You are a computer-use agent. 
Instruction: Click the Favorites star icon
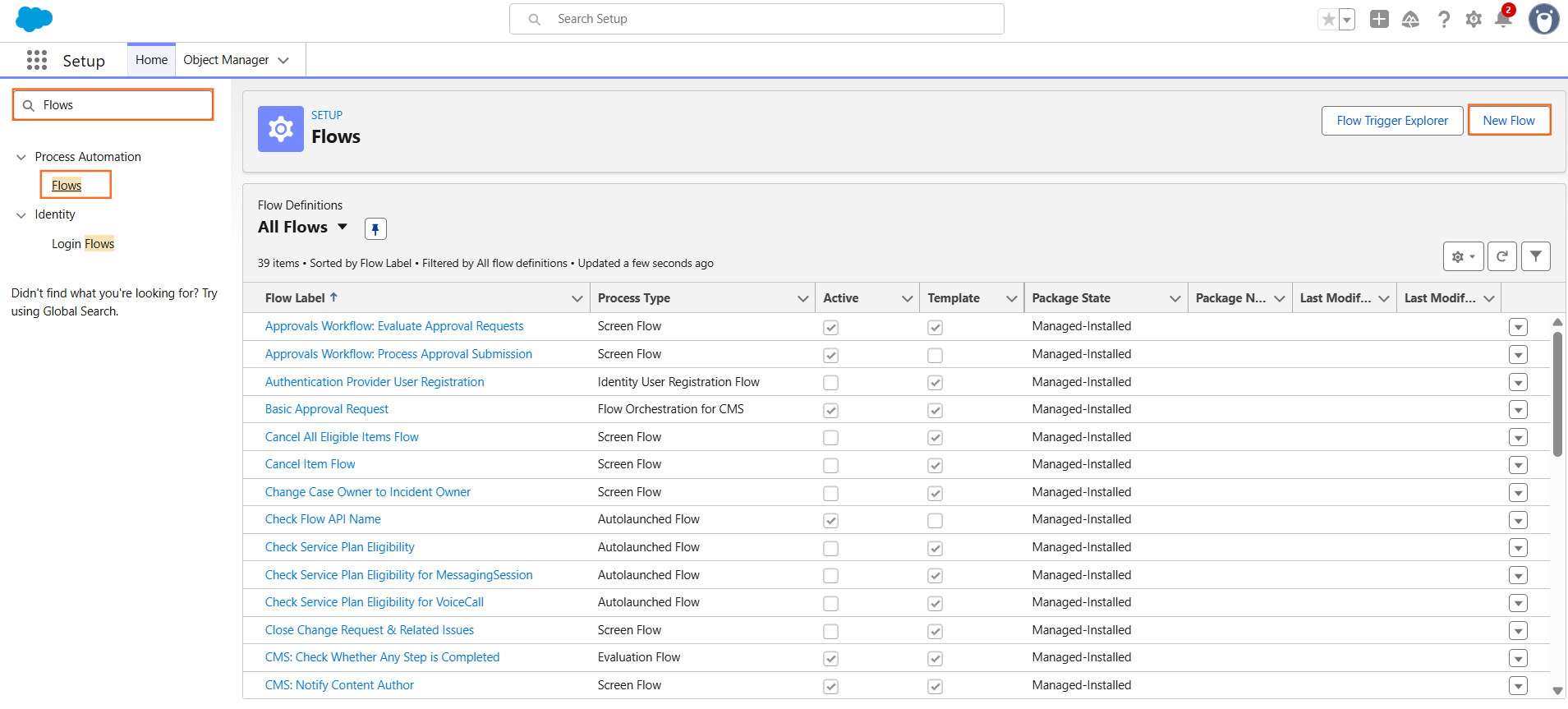click(1328, 19)
